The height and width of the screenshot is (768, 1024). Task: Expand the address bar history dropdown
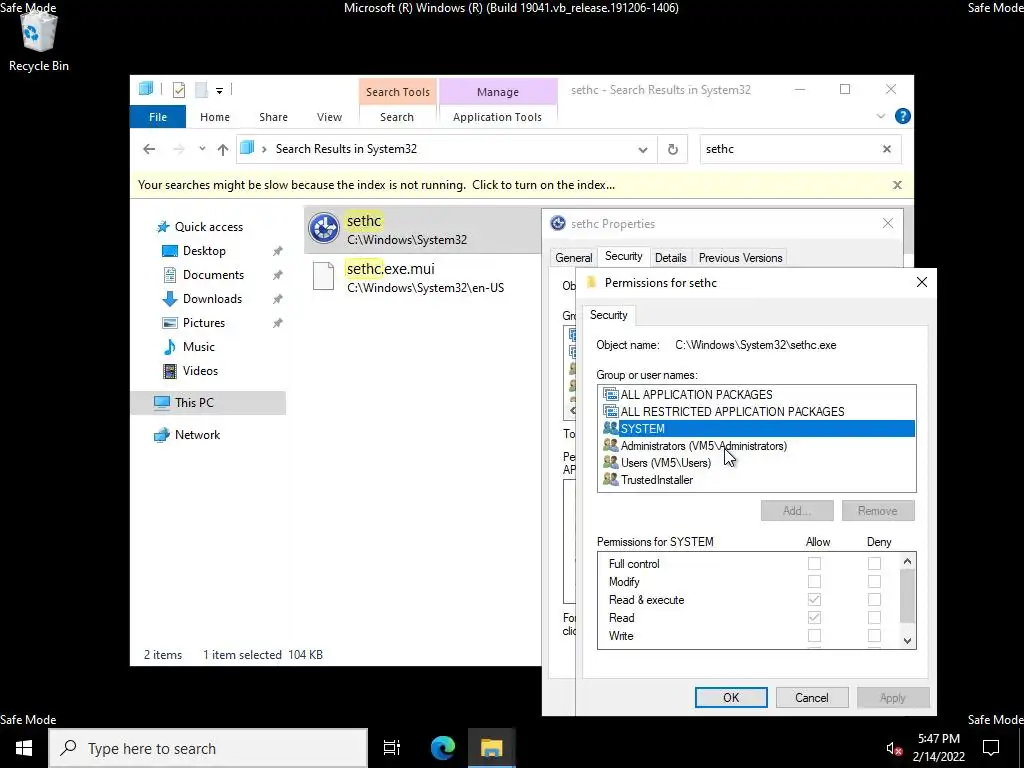click(643, 150)
